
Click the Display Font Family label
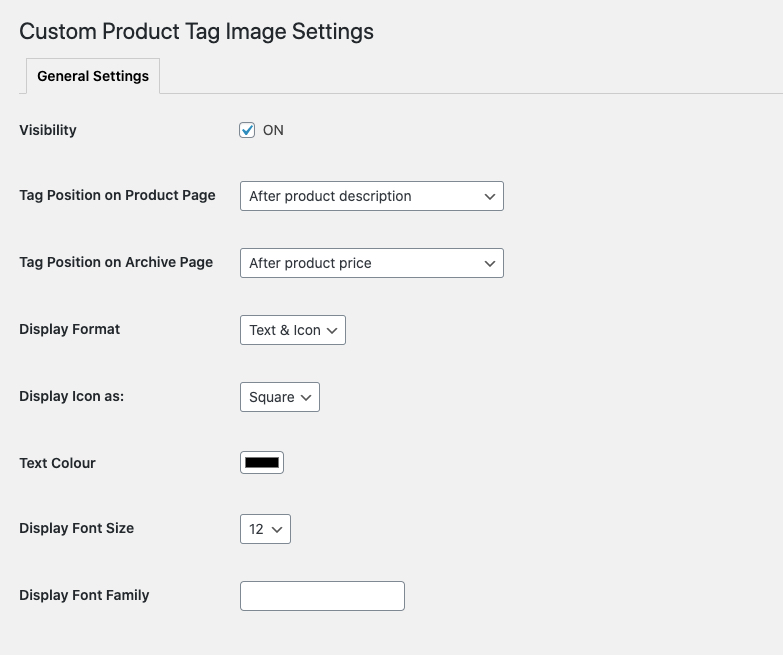point(84,595)
